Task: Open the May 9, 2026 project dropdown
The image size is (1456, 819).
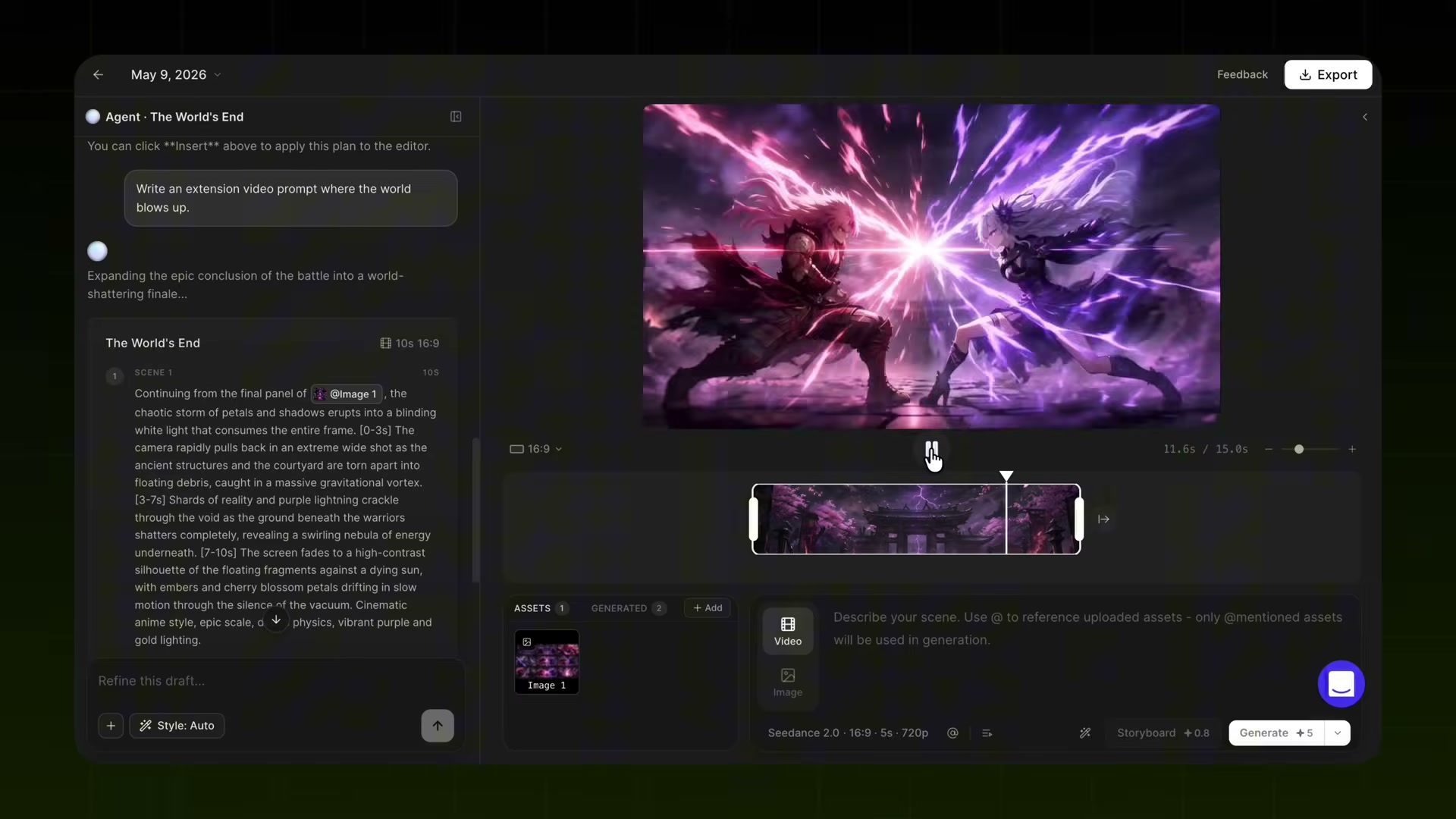Action: [x=176, y=74]
